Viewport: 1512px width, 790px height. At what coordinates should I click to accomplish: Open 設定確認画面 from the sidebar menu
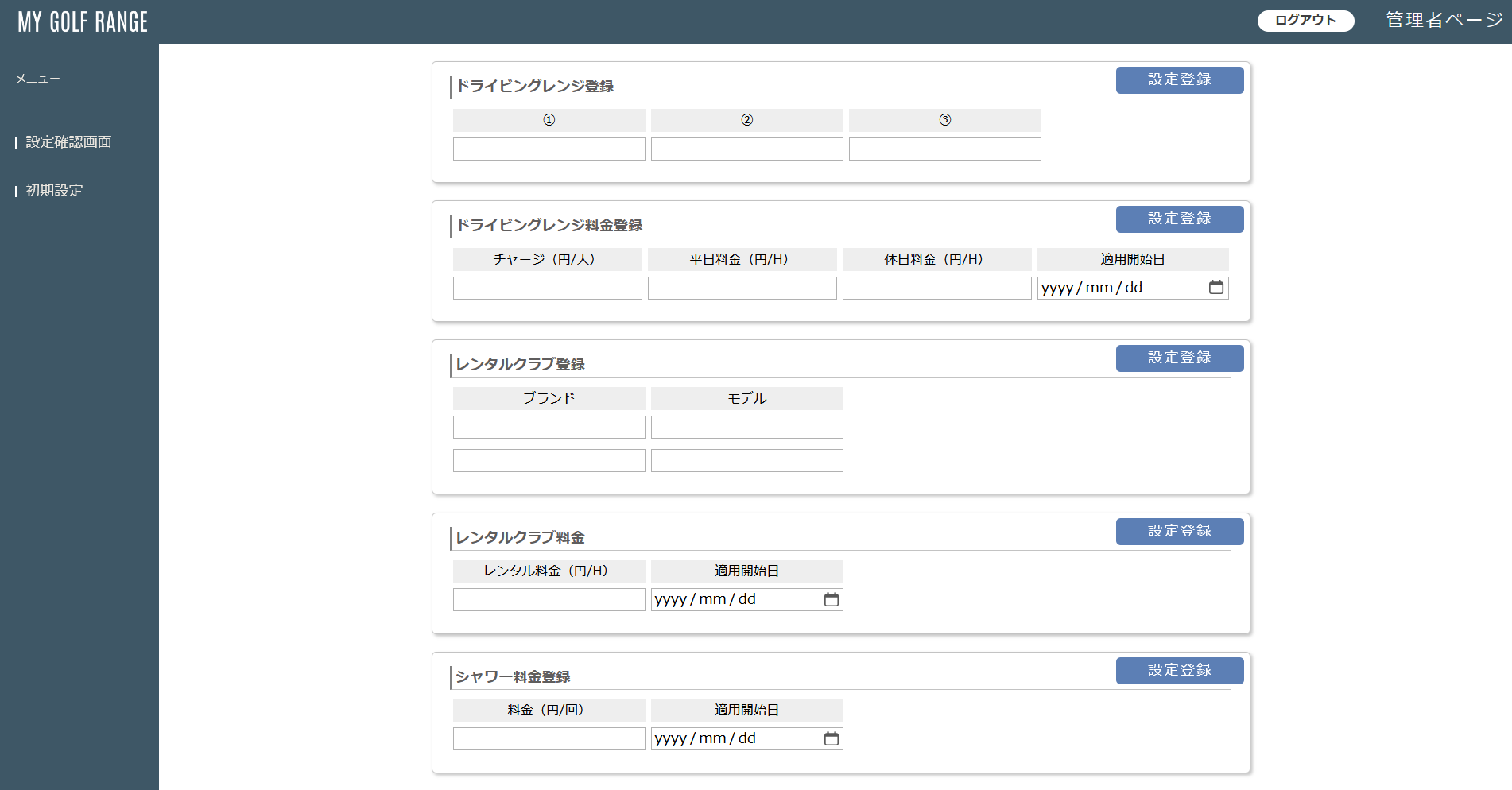(x=68, y=142)
